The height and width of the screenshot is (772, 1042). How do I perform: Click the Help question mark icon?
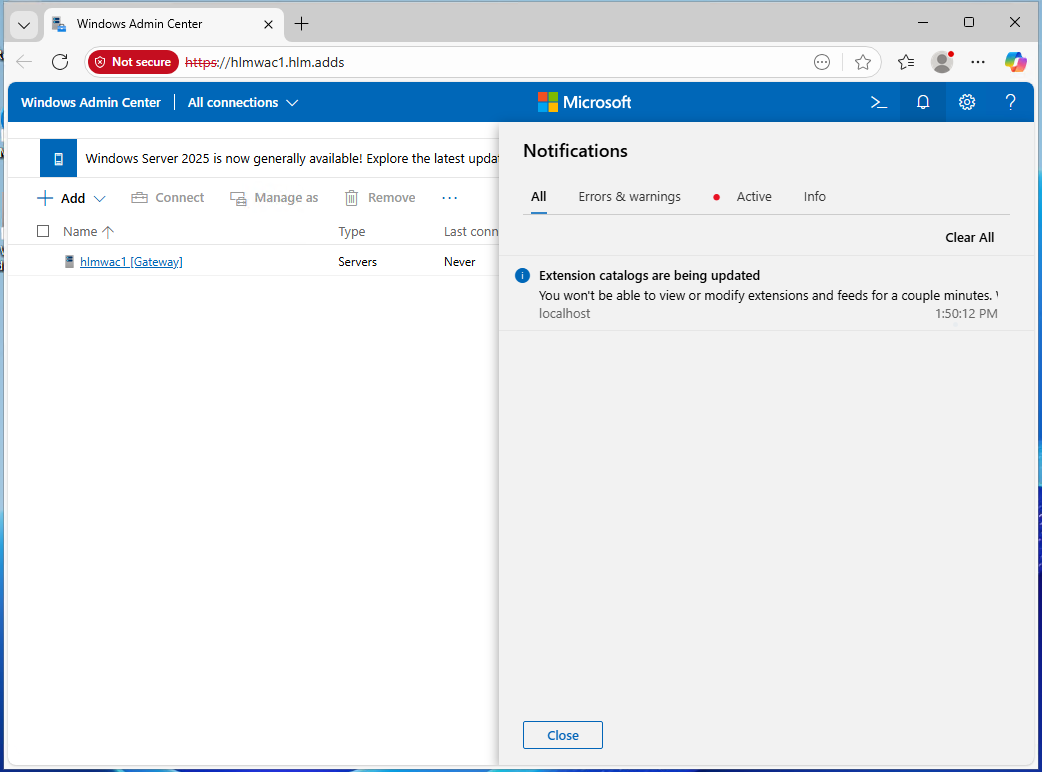click(x=1011, y=102)
